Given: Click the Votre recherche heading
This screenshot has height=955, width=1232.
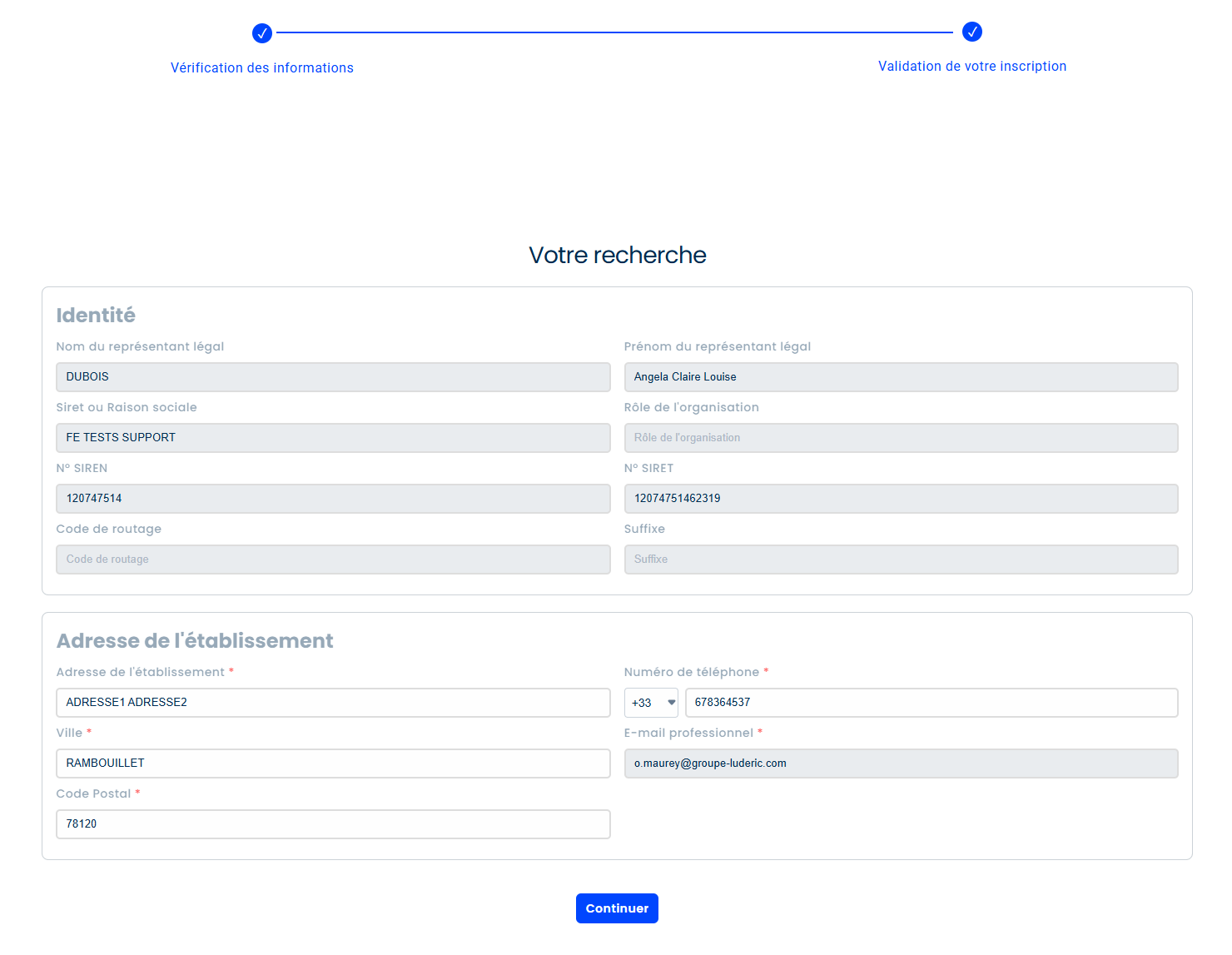Looking at the screenshot, I should coord(618,255).
